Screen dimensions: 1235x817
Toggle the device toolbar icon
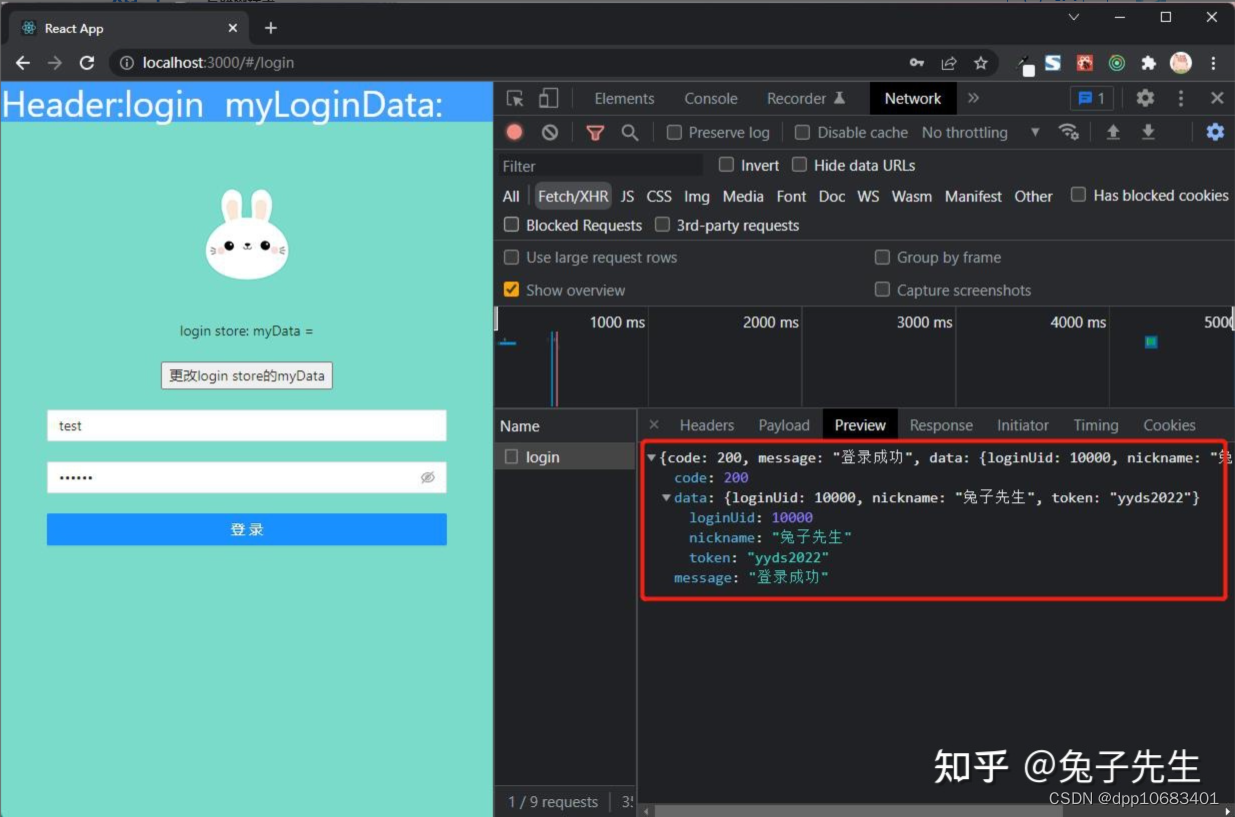[548, 98]
